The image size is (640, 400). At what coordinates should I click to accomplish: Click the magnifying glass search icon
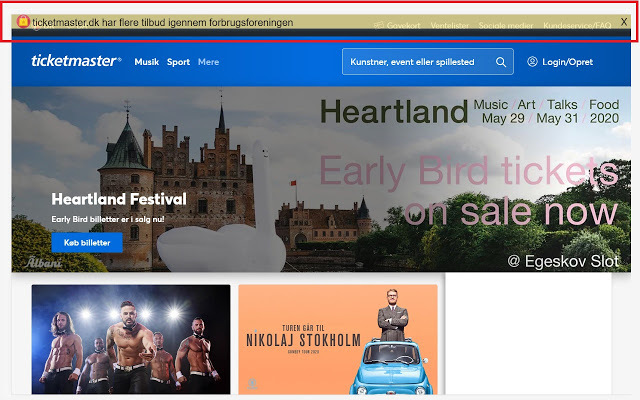click(501, 62)
